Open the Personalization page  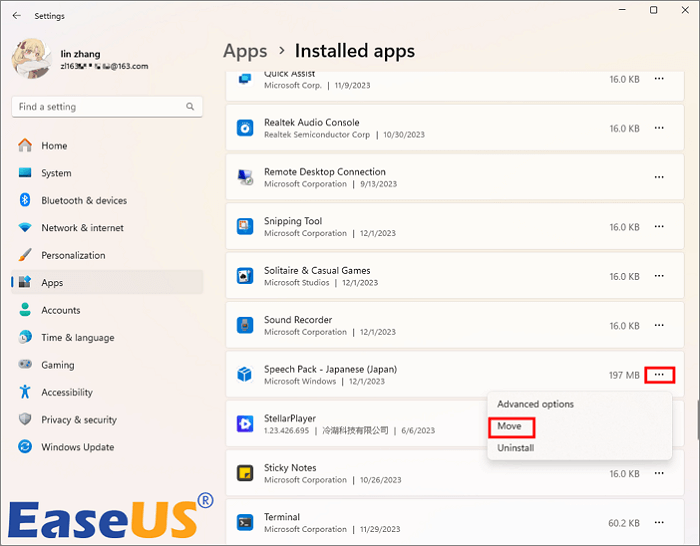pos(107,255)
